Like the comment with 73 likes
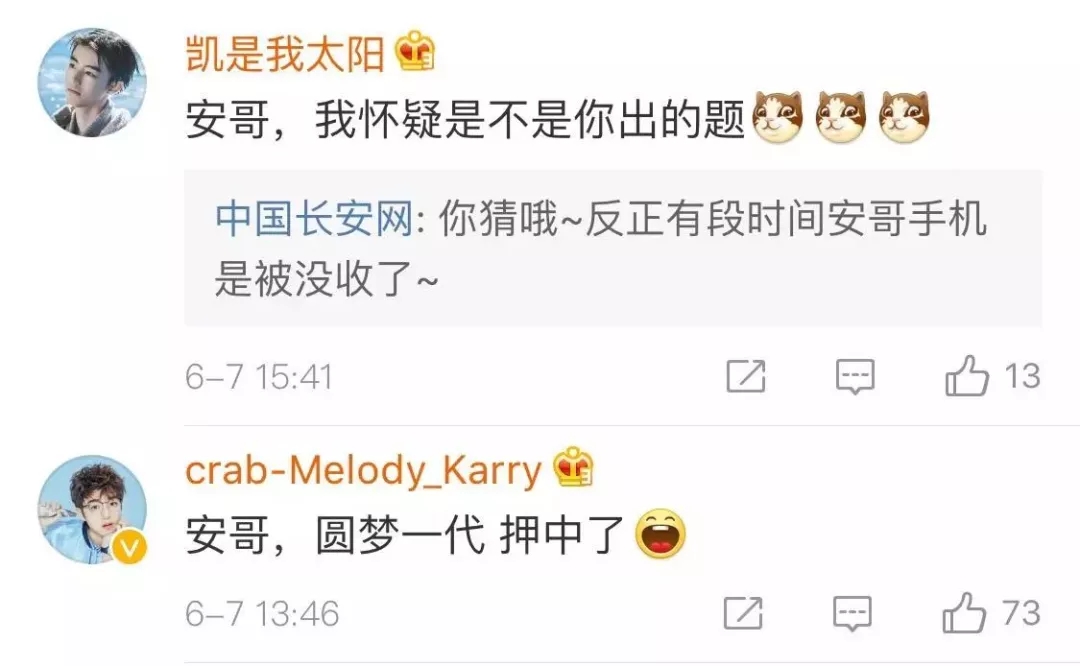1080x666 pixels. tap(964, 612)
